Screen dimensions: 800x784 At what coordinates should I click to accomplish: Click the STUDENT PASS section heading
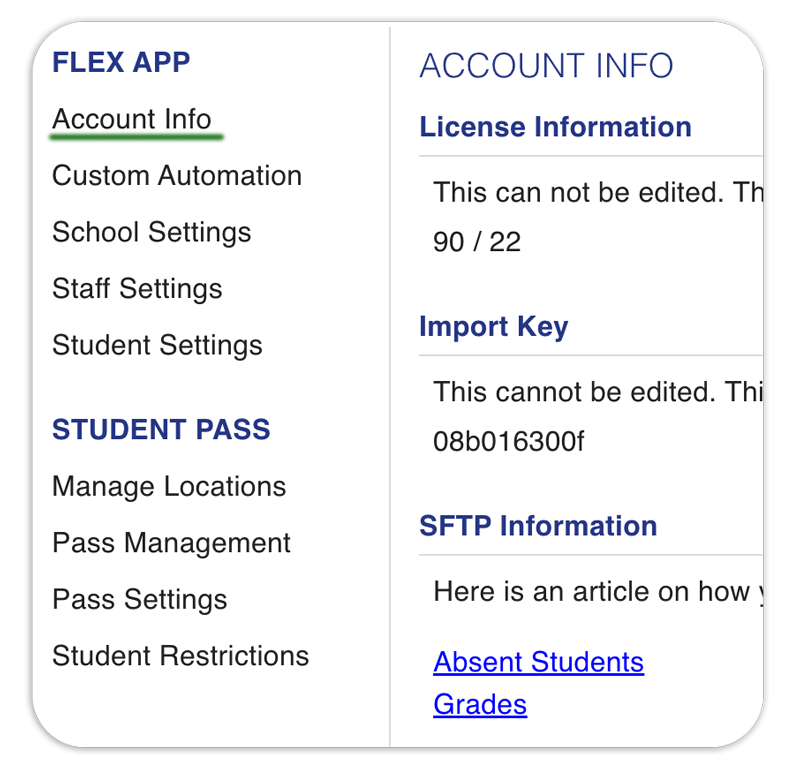coord(161,429)
